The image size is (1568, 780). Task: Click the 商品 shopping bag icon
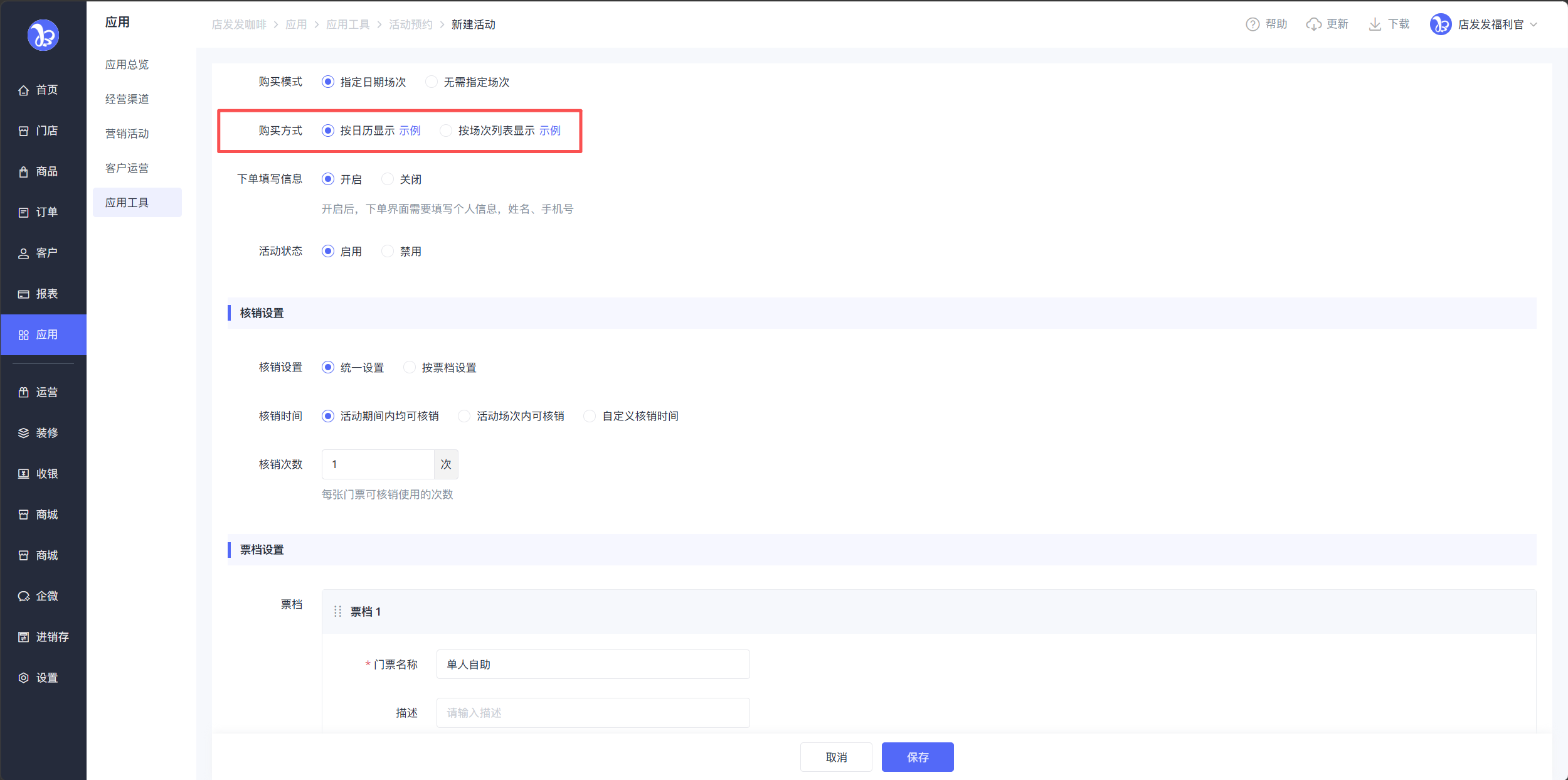[23, 172]
